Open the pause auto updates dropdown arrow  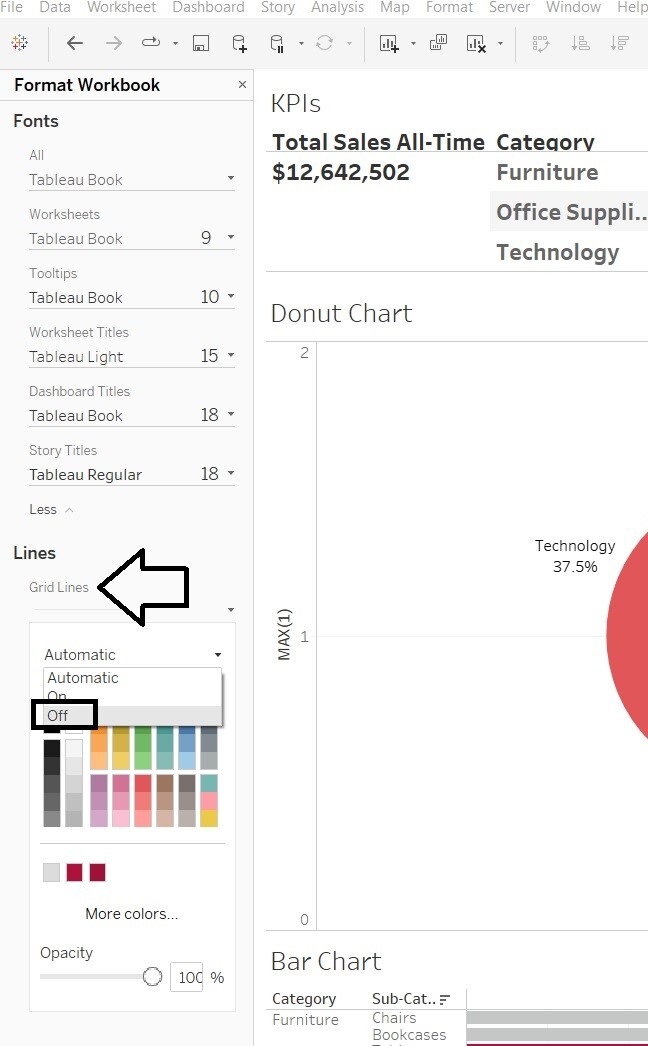point(301,44)
